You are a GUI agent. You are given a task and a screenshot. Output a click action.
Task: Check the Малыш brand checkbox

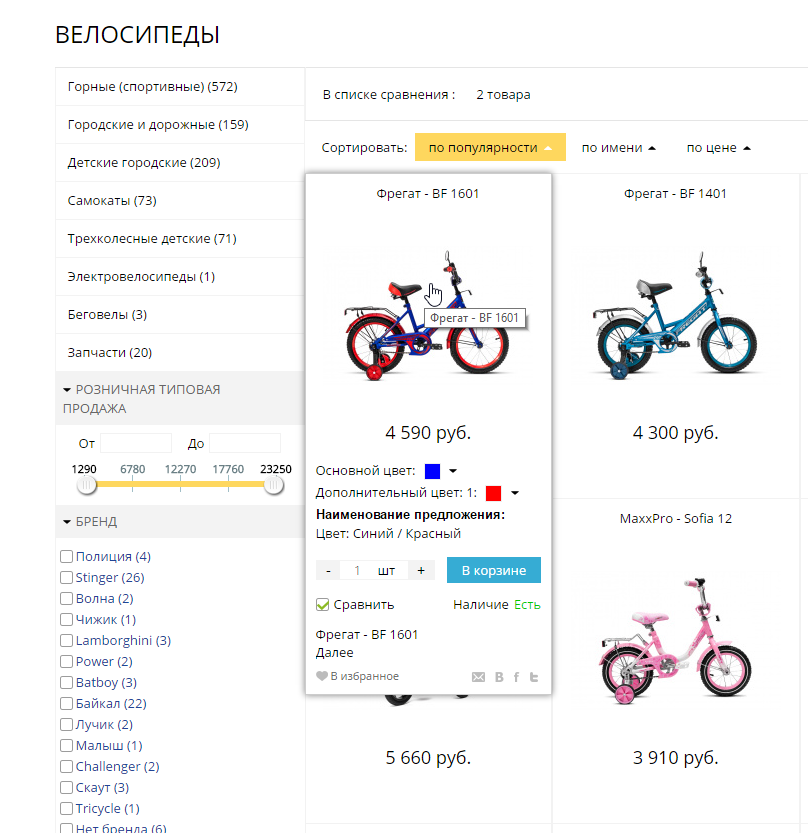coord(66,745)
